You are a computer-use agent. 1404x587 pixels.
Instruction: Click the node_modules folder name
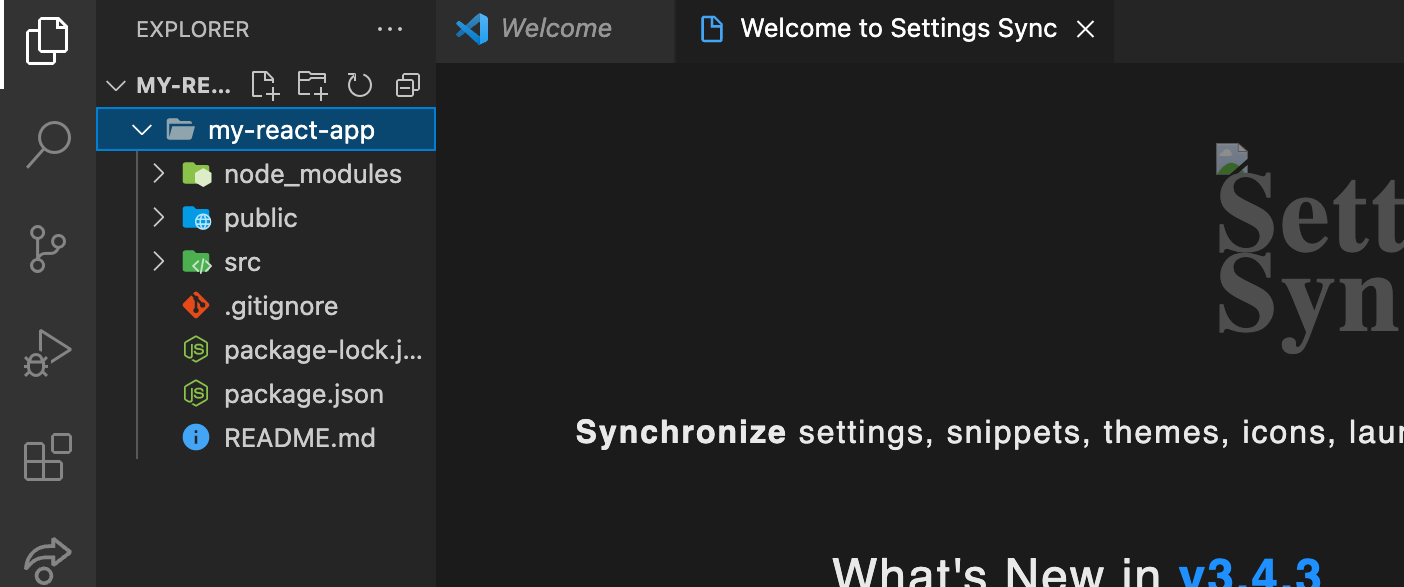(313, 174)
